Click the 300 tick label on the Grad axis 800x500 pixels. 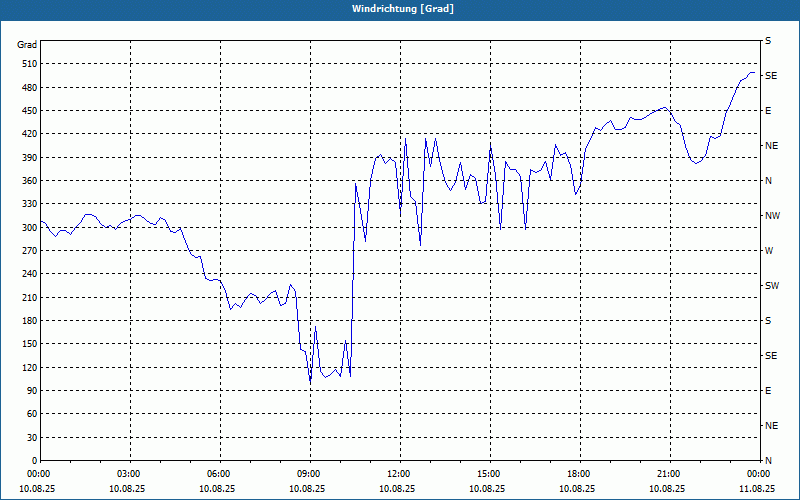(x=30, y=228)
